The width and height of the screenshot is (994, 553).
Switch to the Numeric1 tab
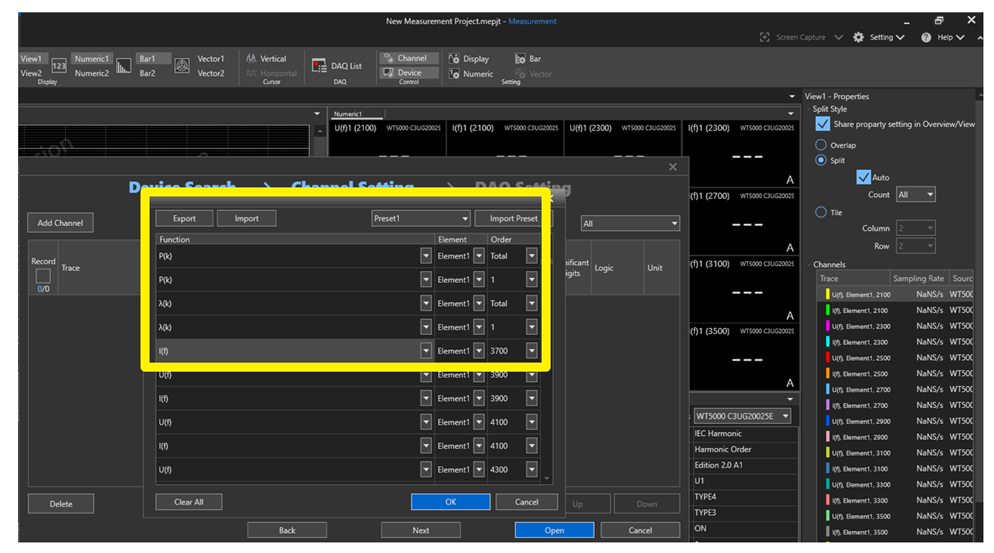point(348,114)
